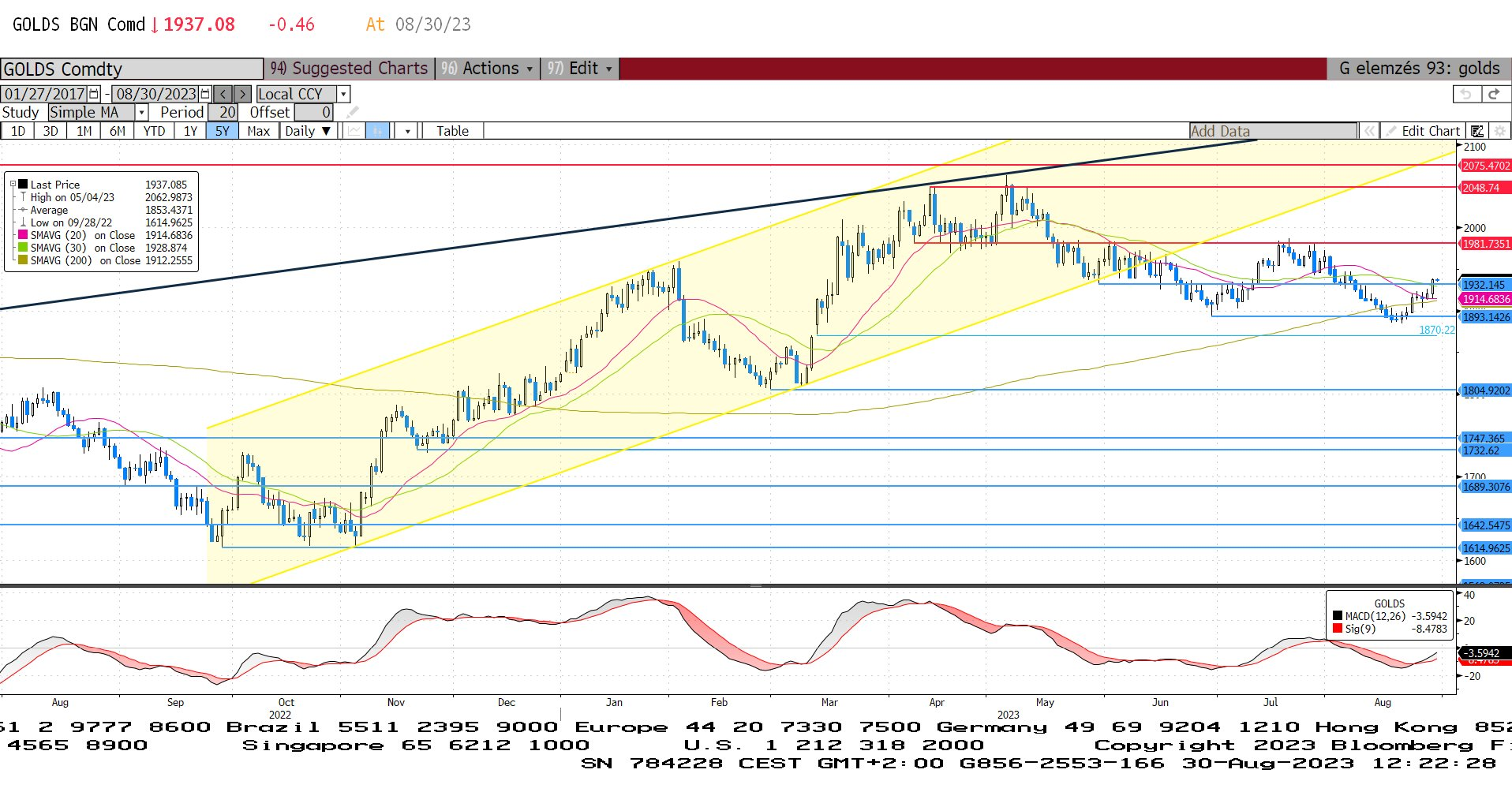Switch to line chart type icon
The height and width of the screenshot is (807, 1512).
point(354,131)
